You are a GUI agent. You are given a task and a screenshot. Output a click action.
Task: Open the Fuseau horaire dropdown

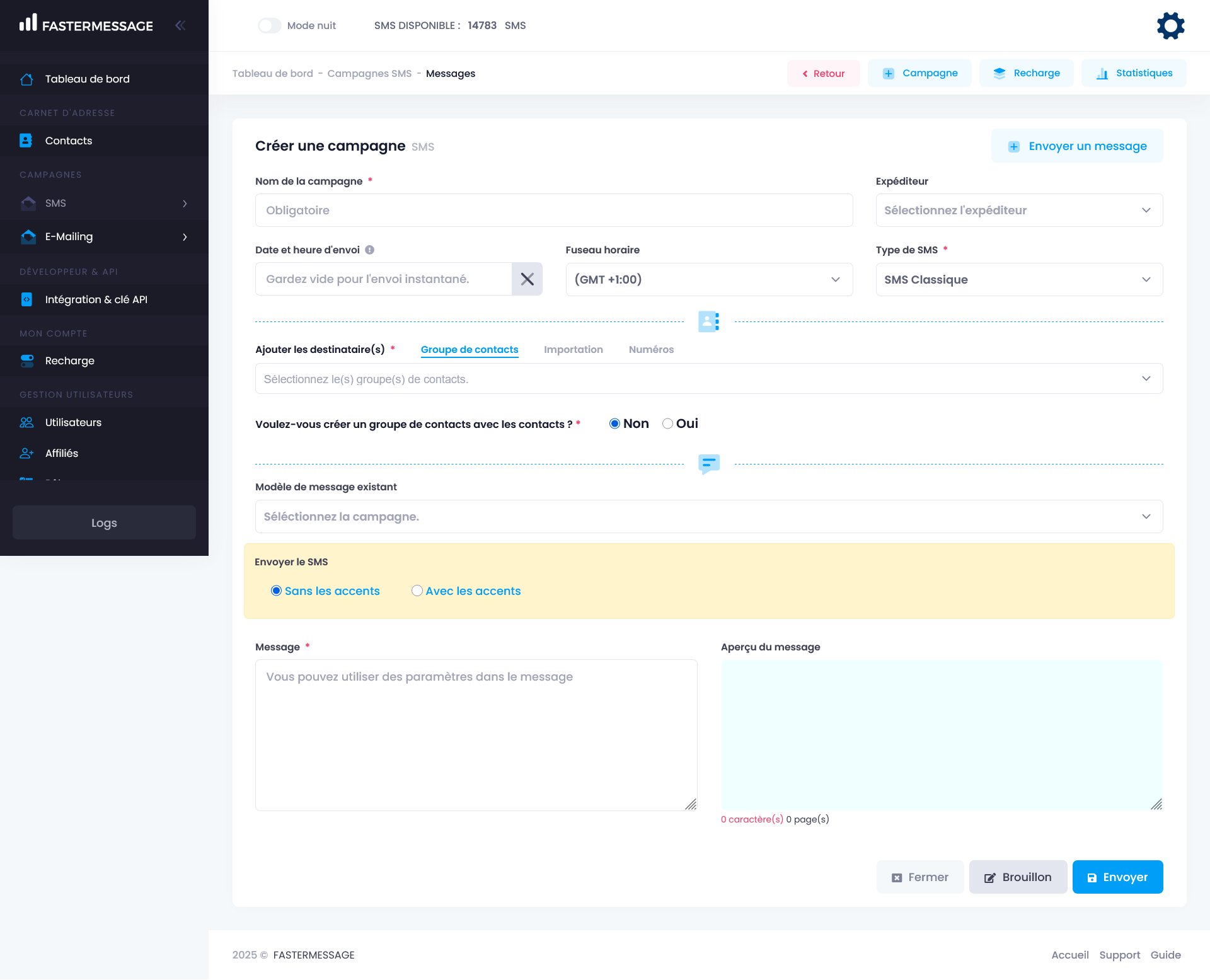708,279
